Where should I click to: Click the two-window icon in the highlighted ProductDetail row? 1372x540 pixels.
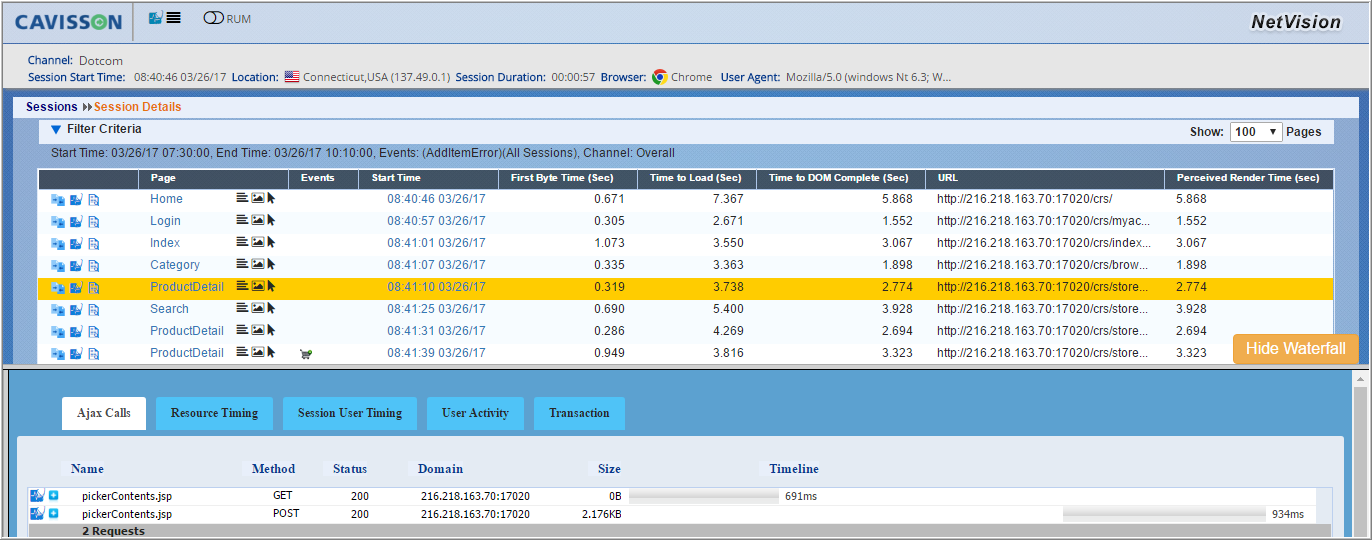coord(58,288)
